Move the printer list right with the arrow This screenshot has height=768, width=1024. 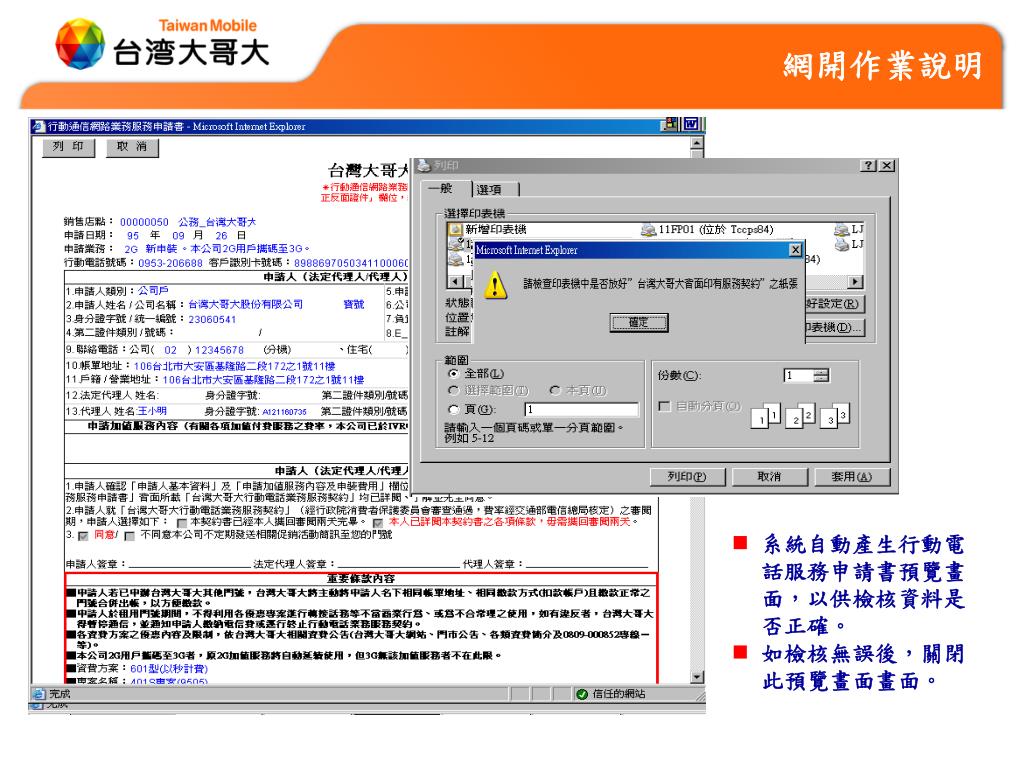point(855,281)
